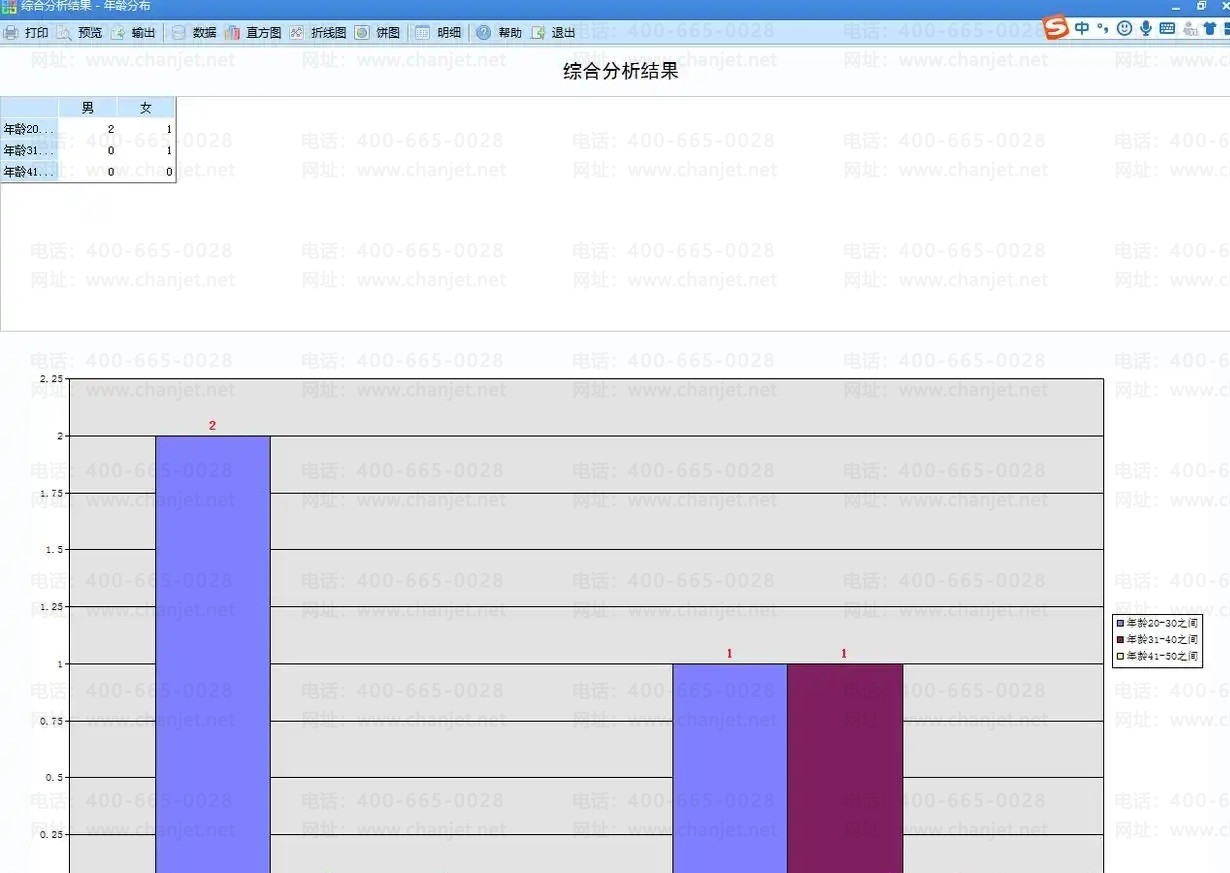1230x873 pixels.
Task: Toggle Sogou 中 Chinese/English input mode
Action: [x=1082, y=28]
